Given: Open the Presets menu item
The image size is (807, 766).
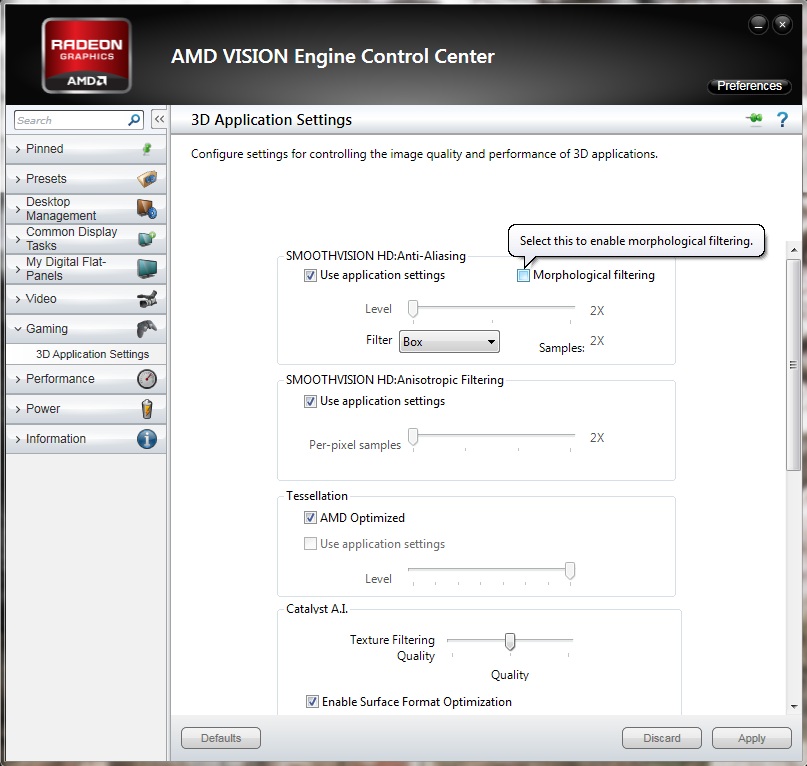Looking at the screenshot, I should point(86,179).
